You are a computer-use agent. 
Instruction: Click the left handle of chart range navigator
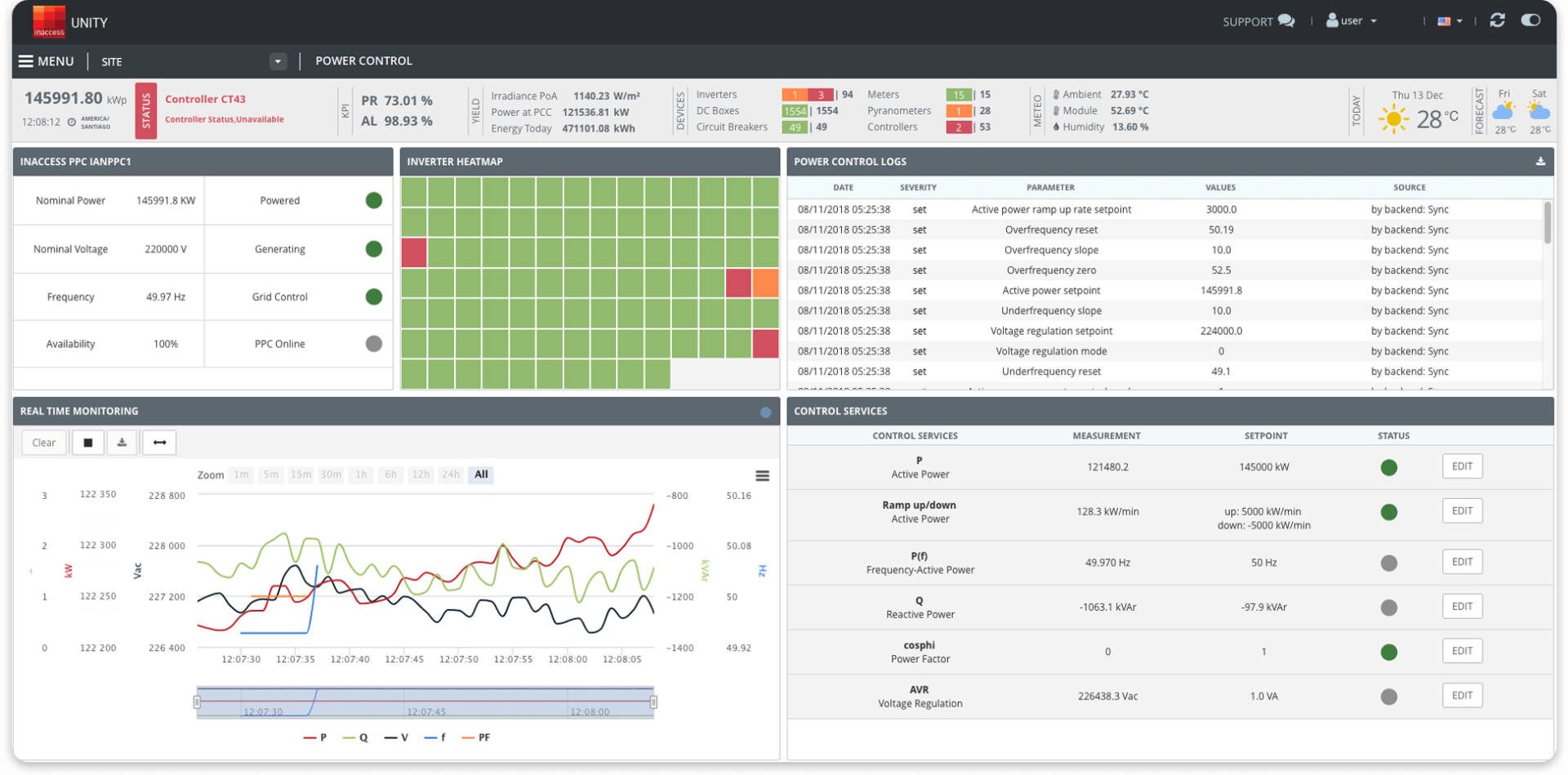tap(197, 702)
